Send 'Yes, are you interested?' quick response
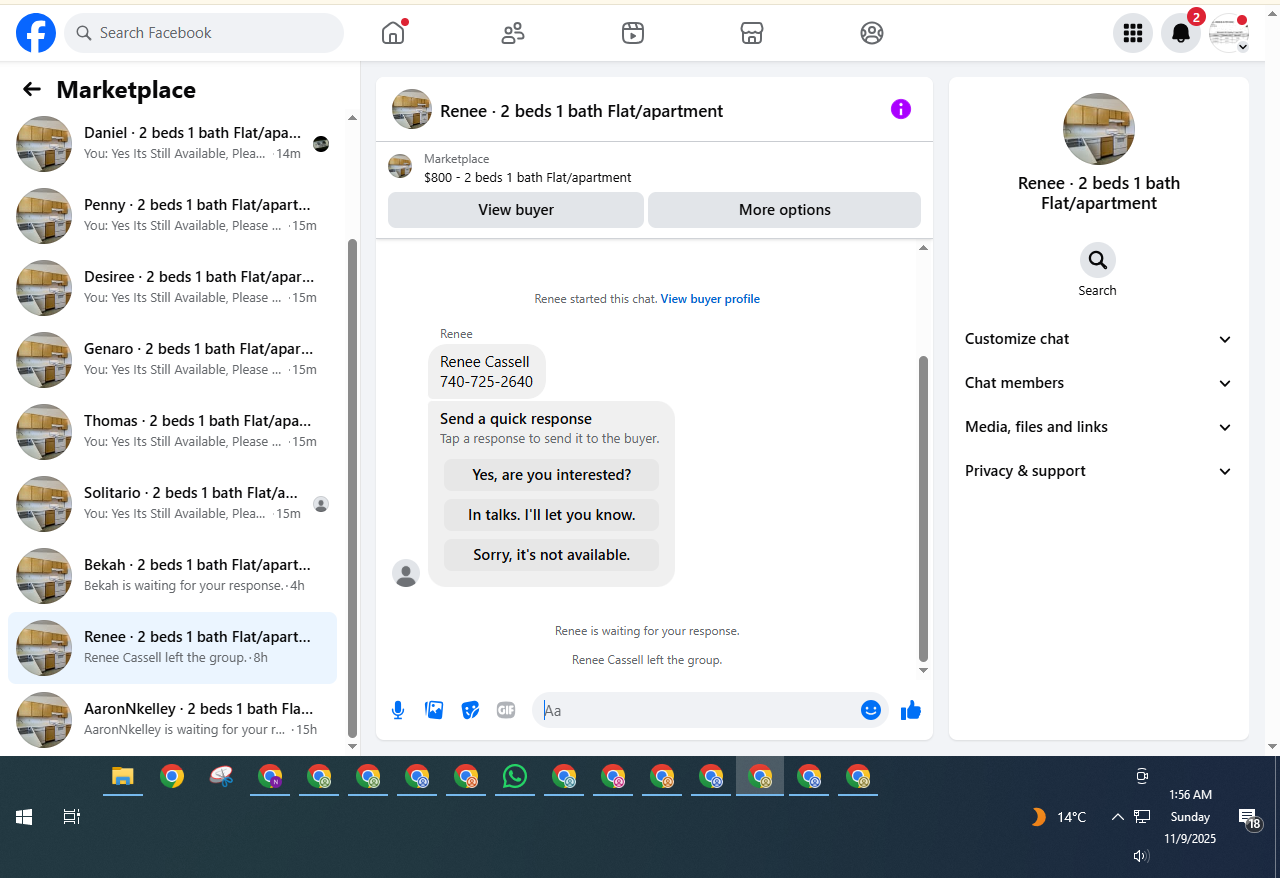This screenshot has width=1280, height=878. (x=552, y=475)
